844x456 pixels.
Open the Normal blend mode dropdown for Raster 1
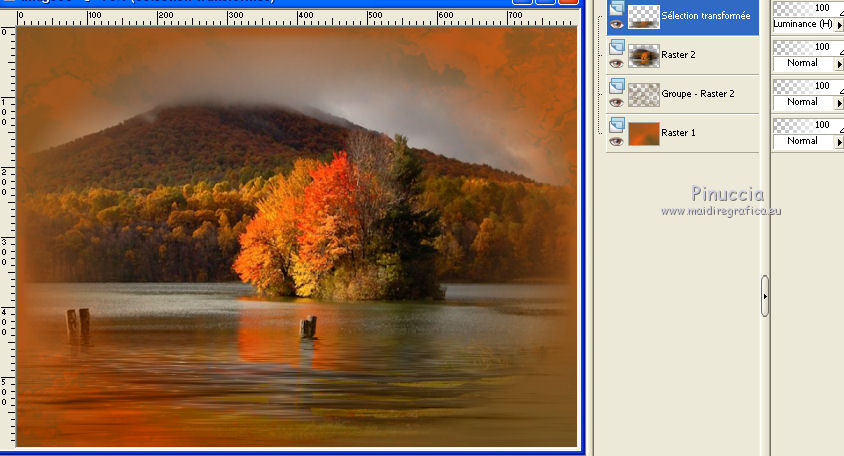pos(840,142)
